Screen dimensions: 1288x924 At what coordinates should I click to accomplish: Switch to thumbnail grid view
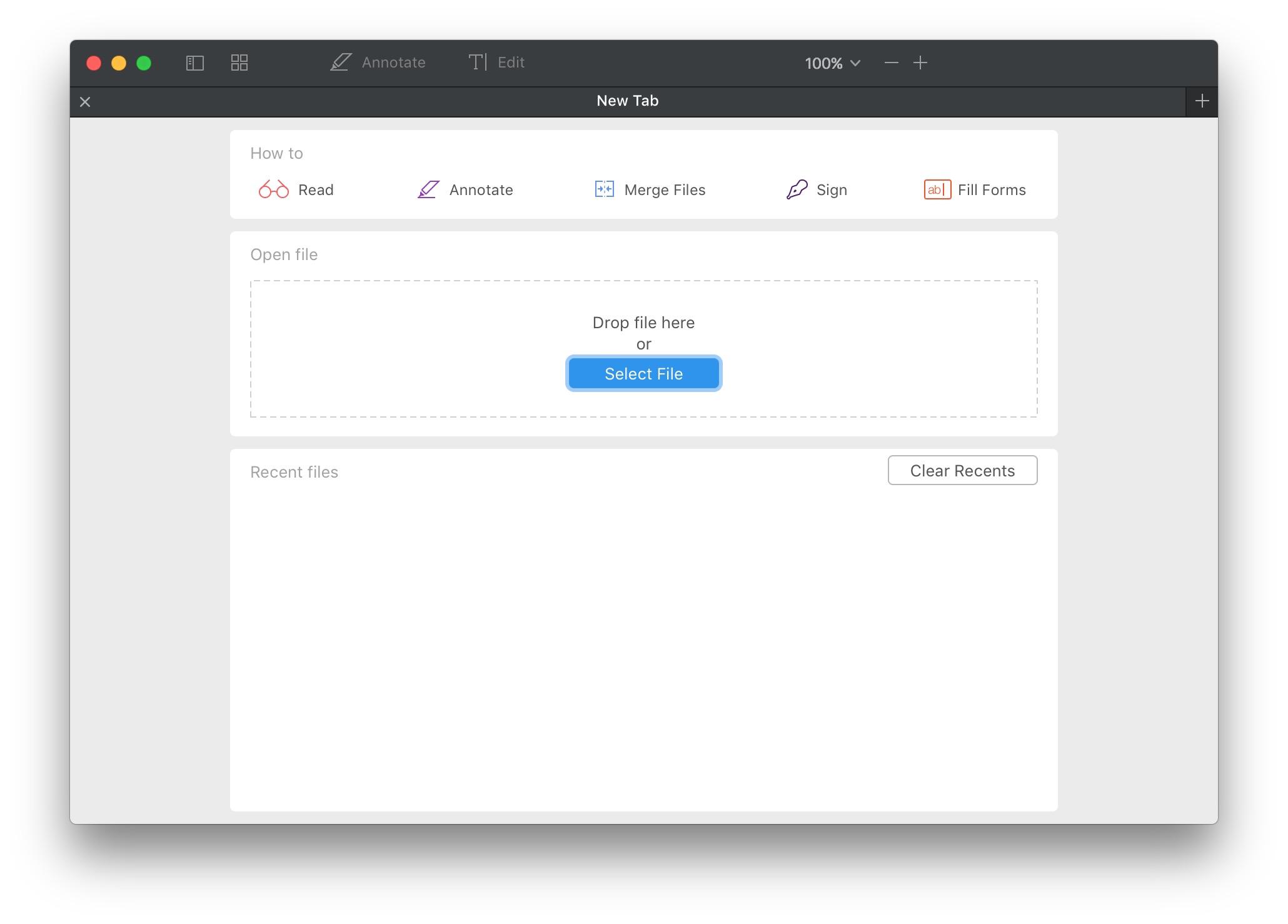pyautogui.click(x=239, y=63)
